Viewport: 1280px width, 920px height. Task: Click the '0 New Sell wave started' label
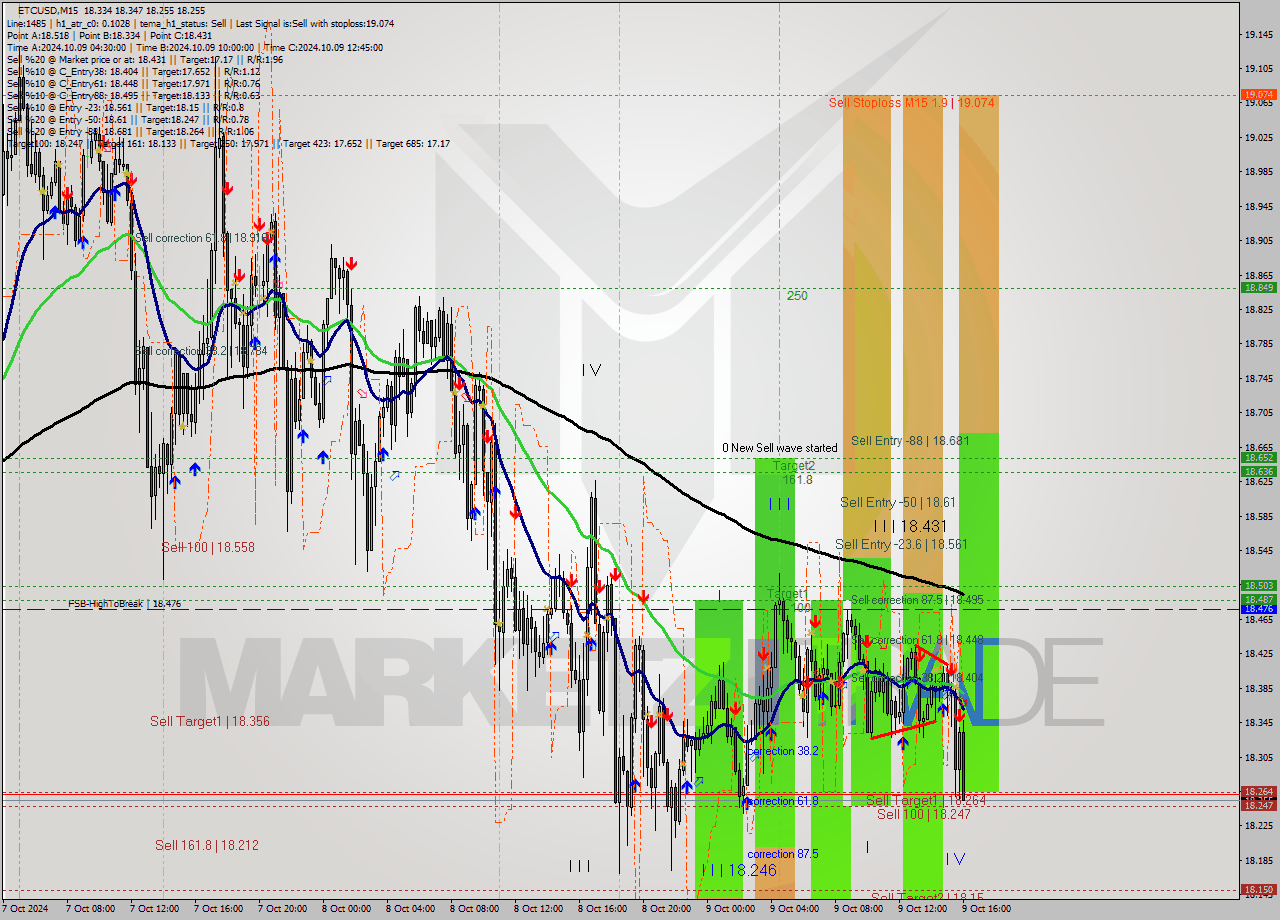click(780, 448)
